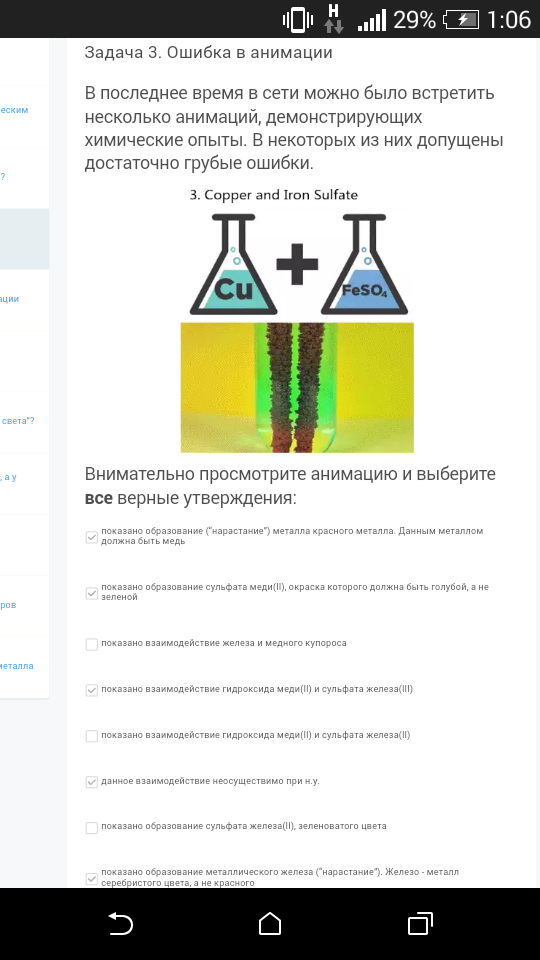Uncheck the reaction impossible at normal conditions option

(x=92, y=782)
